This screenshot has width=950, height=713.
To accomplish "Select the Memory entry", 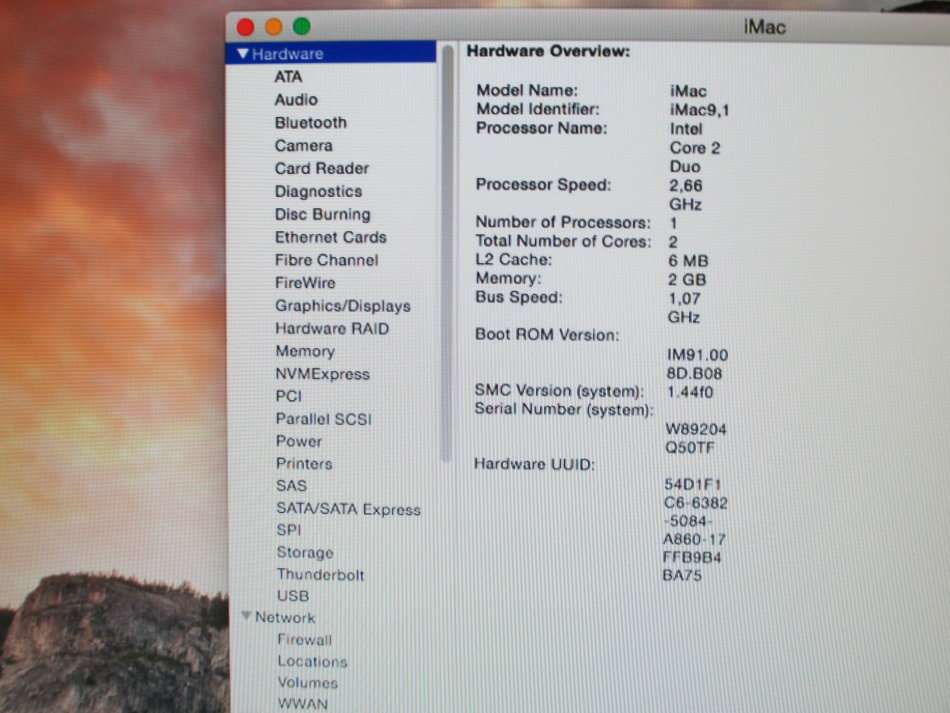I will (305, 351).
